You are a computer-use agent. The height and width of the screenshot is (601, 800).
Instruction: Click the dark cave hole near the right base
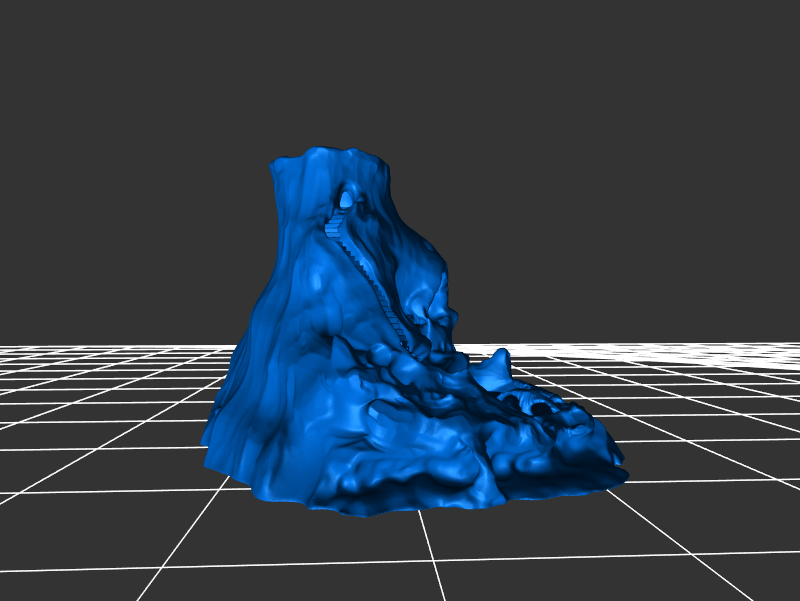[x=540, y=408]
